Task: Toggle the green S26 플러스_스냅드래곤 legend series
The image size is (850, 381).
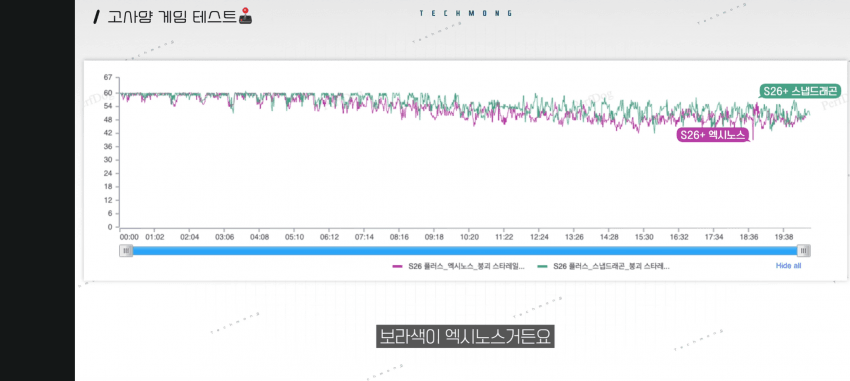Action: point(603,267)
